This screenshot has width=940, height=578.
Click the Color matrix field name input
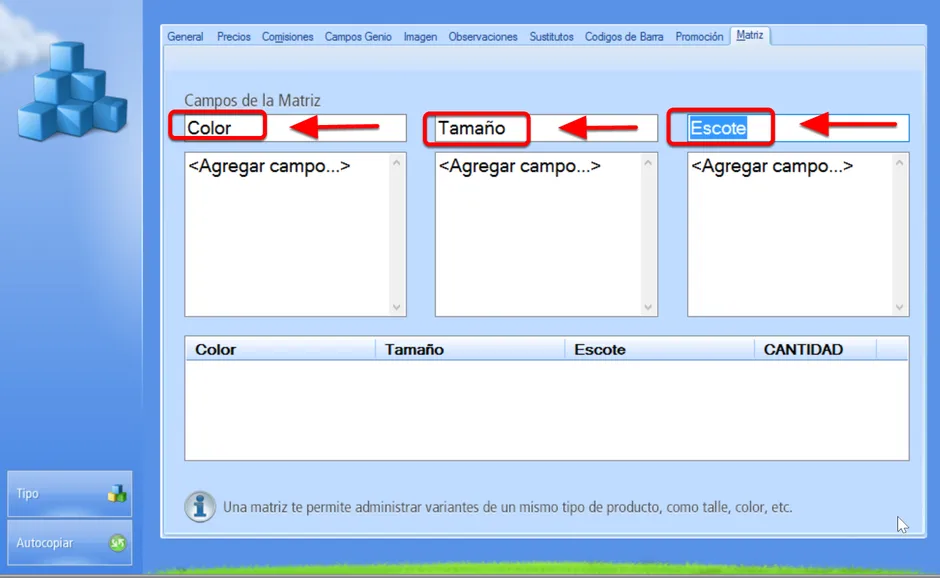coord(295,128)
